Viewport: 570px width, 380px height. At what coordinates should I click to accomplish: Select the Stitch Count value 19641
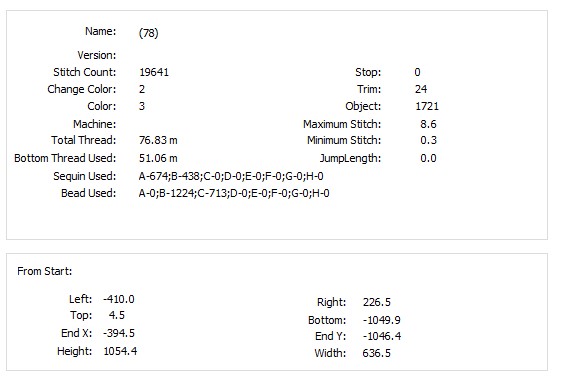point(154,72)
